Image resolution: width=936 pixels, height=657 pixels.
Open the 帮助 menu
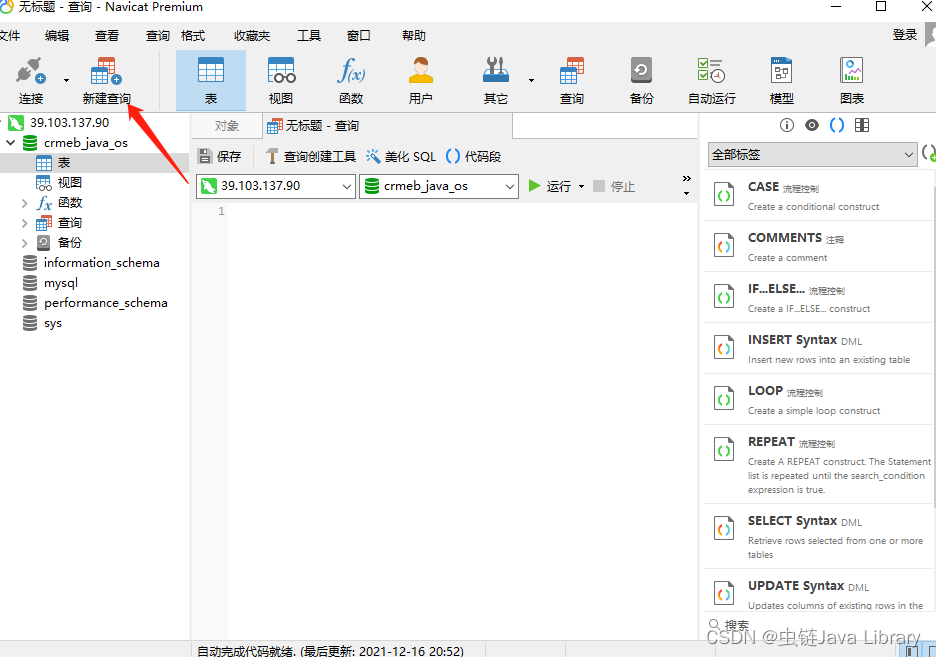pos(414,36)
